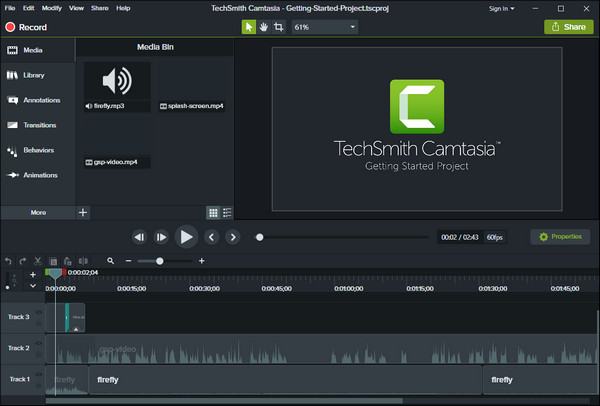The height and width of the screenshot is (406, 600).
Task: Click the green Share button
Action: [569, 27]
